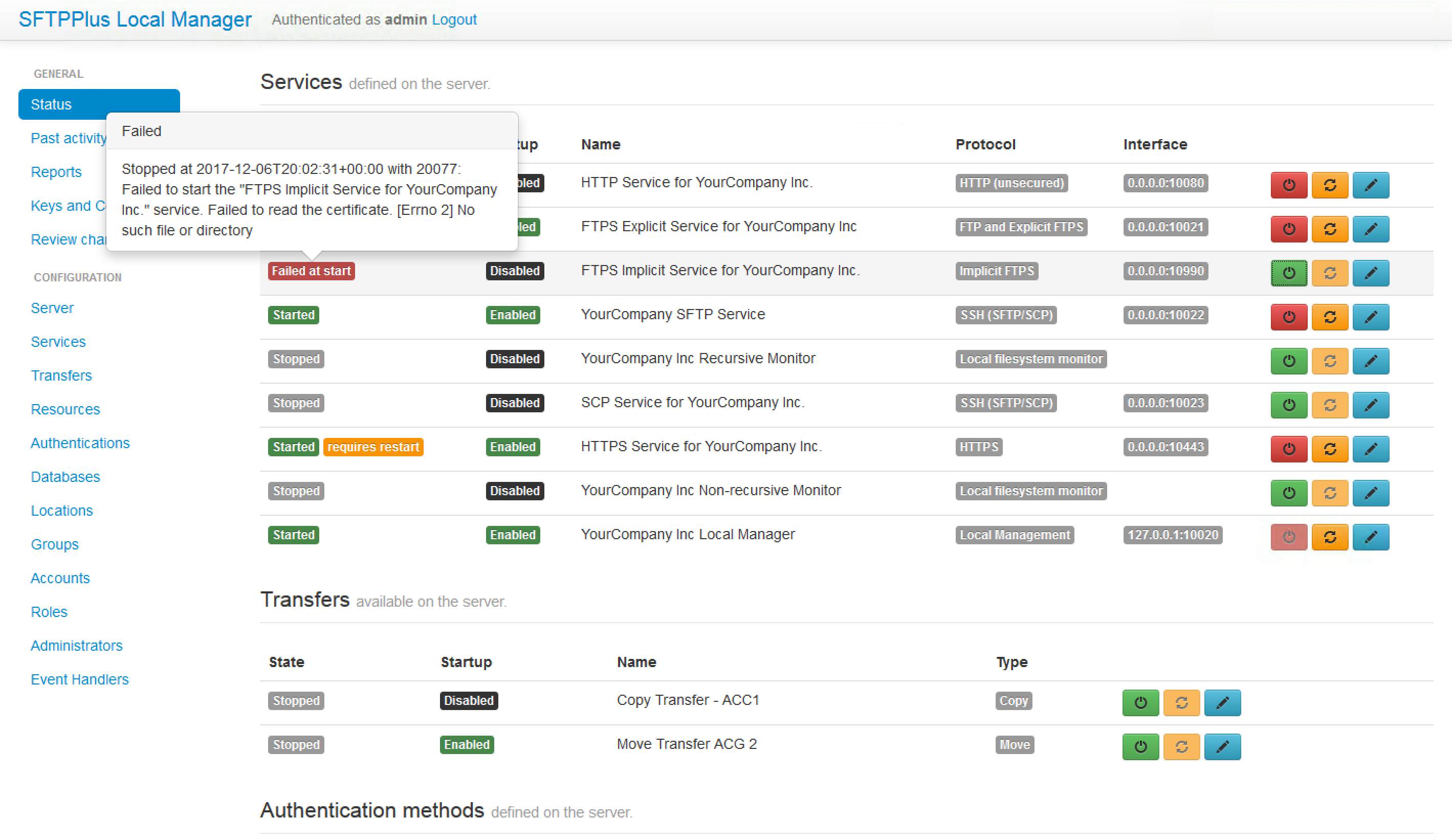Viewport: 1452px width, 840px height.
Task: Stop the HTTPS Service with red power icon
Action: [x=1288, y=449]
